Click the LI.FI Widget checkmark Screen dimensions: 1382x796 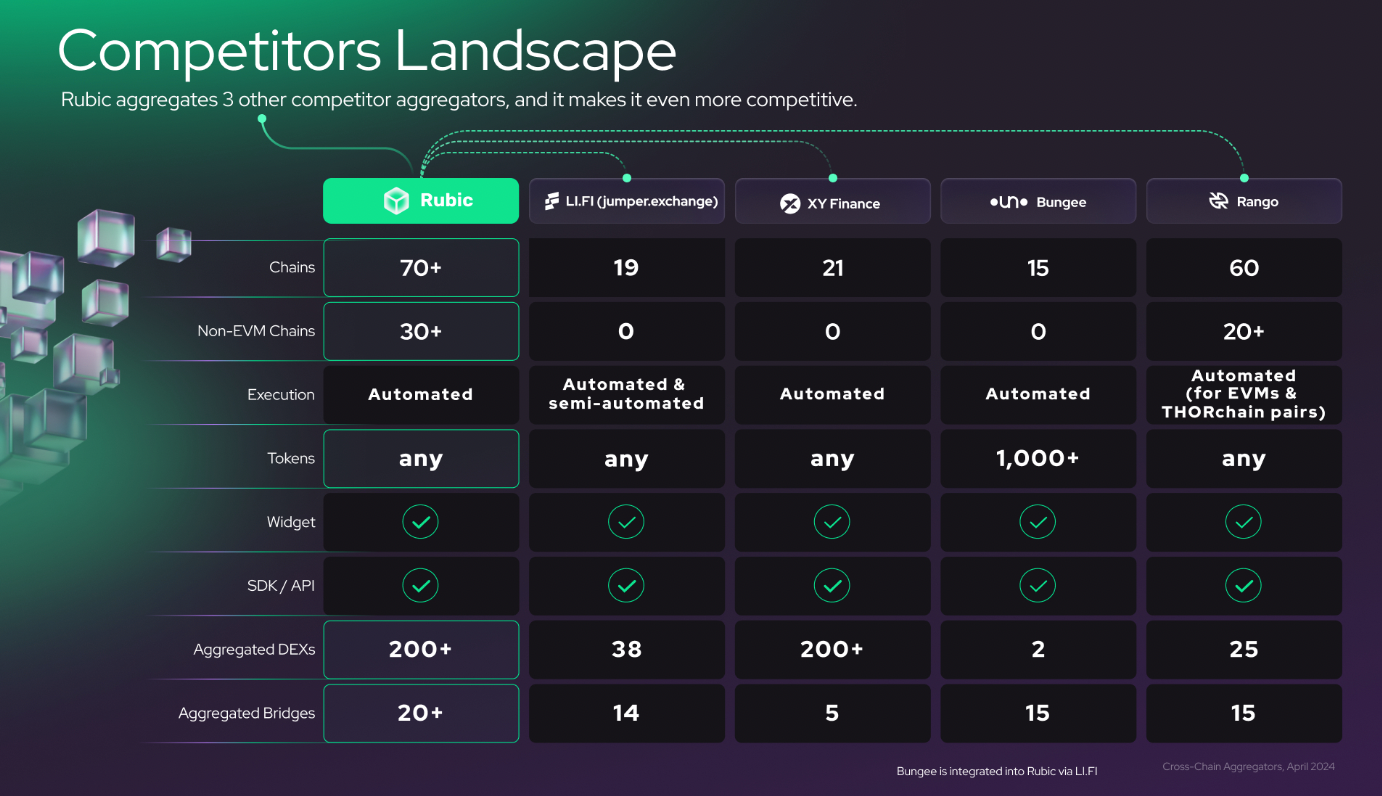coord(626,522)
